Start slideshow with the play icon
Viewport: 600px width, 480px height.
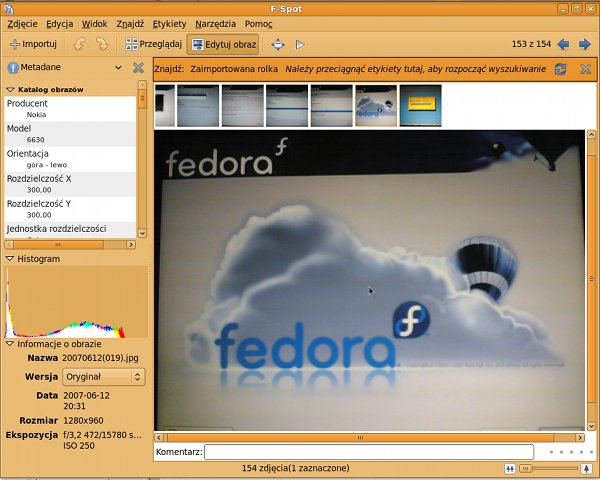[300, 44]
